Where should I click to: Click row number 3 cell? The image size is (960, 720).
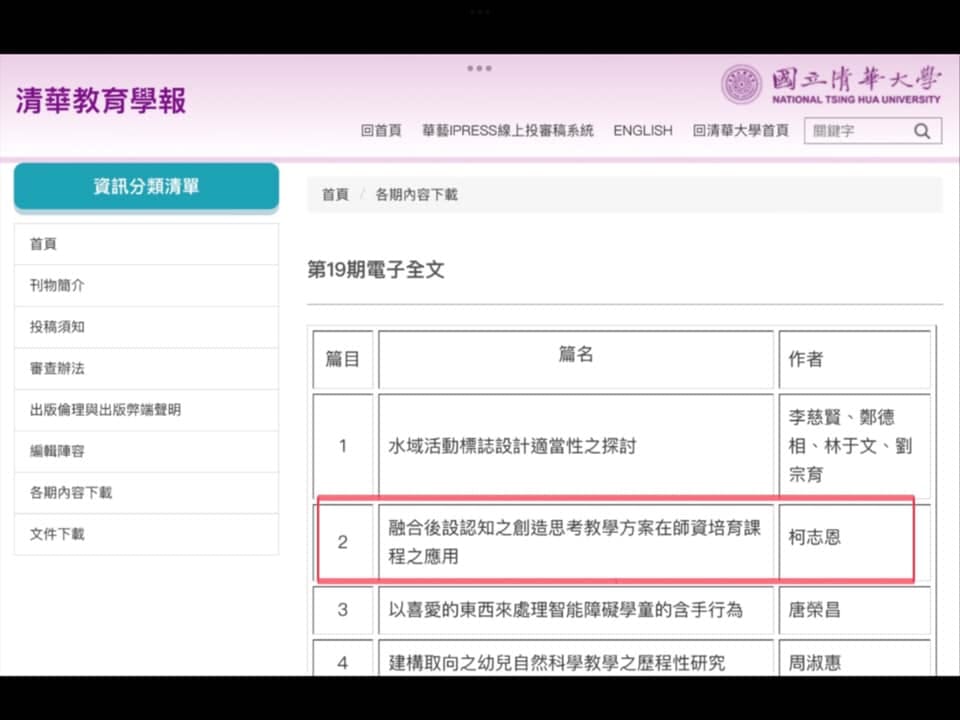pyautogui.click(x=342, y=610)
